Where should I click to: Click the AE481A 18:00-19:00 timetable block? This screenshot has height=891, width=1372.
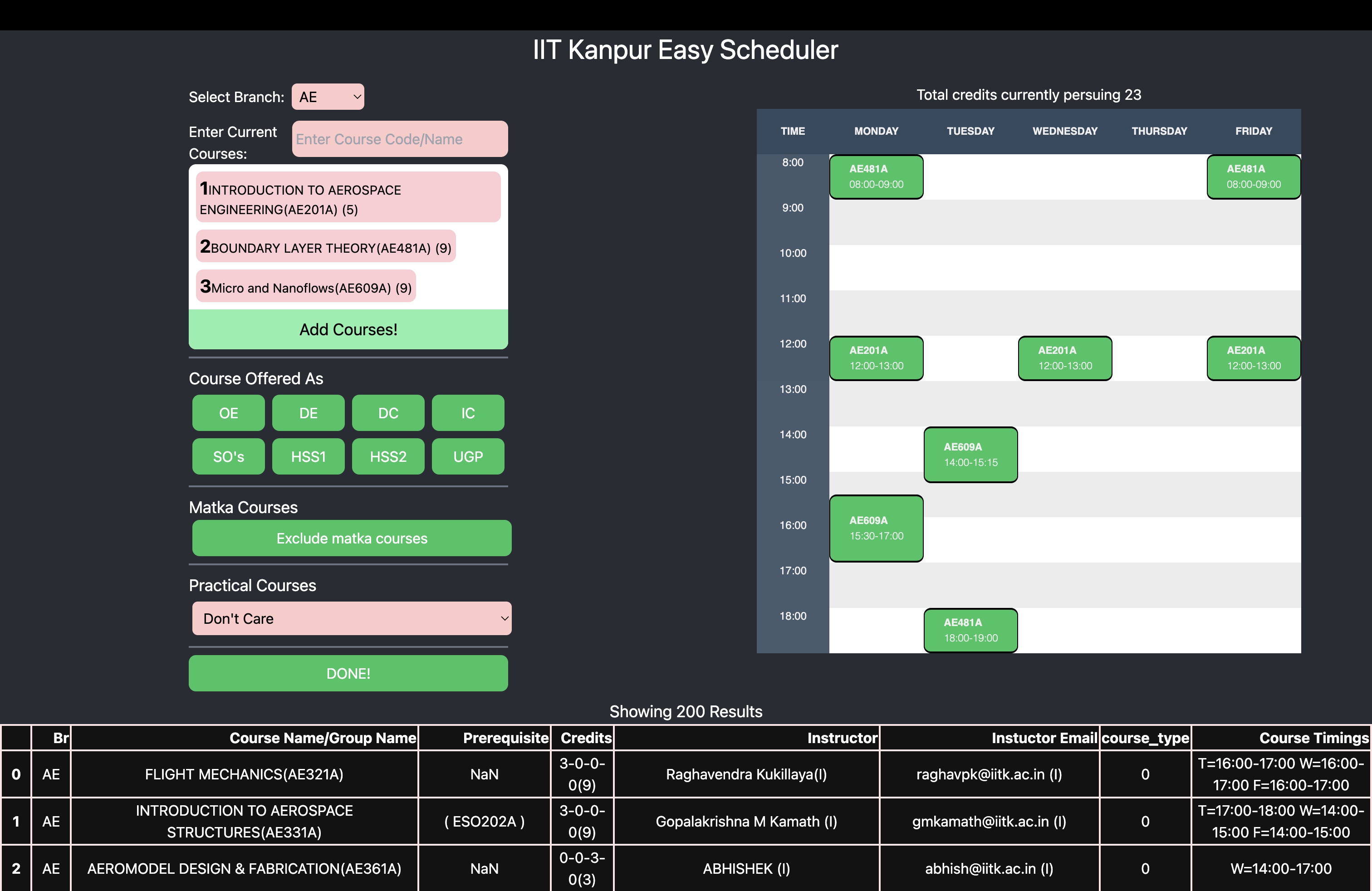971,631
